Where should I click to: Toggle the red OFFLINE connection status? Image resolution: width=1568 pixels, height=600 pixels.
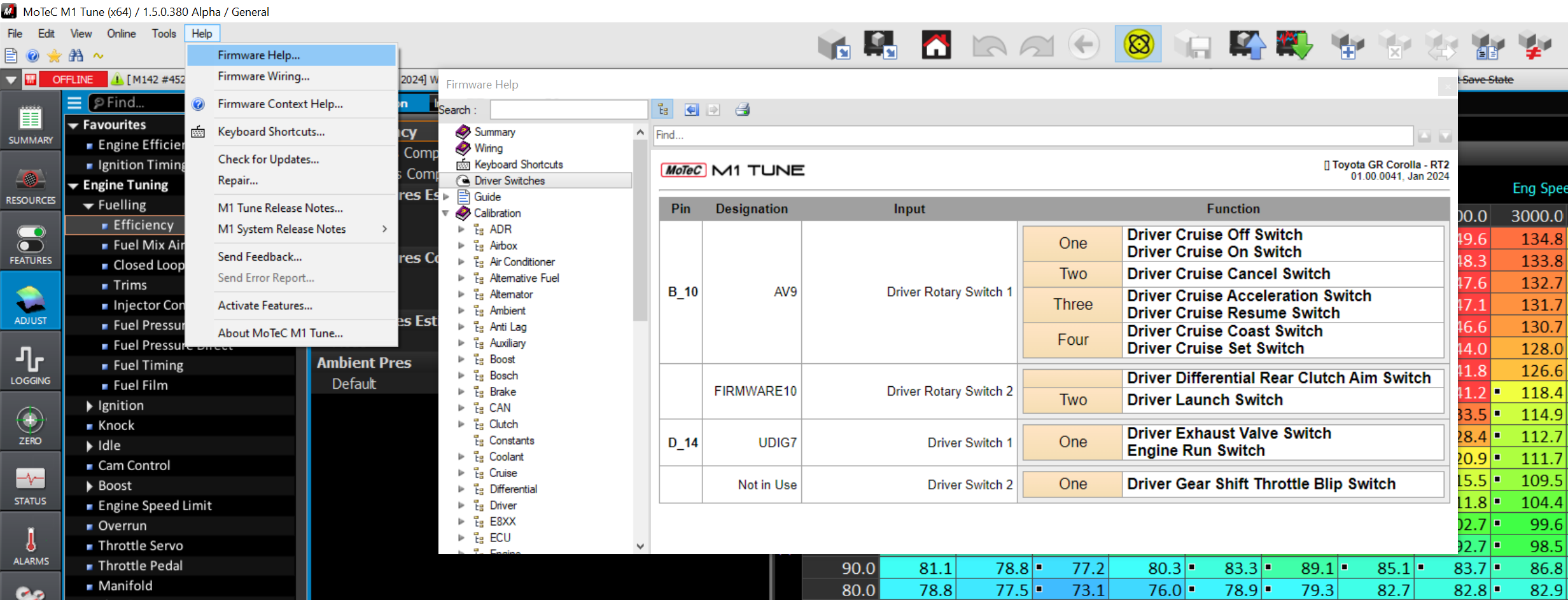coord(73,80)
